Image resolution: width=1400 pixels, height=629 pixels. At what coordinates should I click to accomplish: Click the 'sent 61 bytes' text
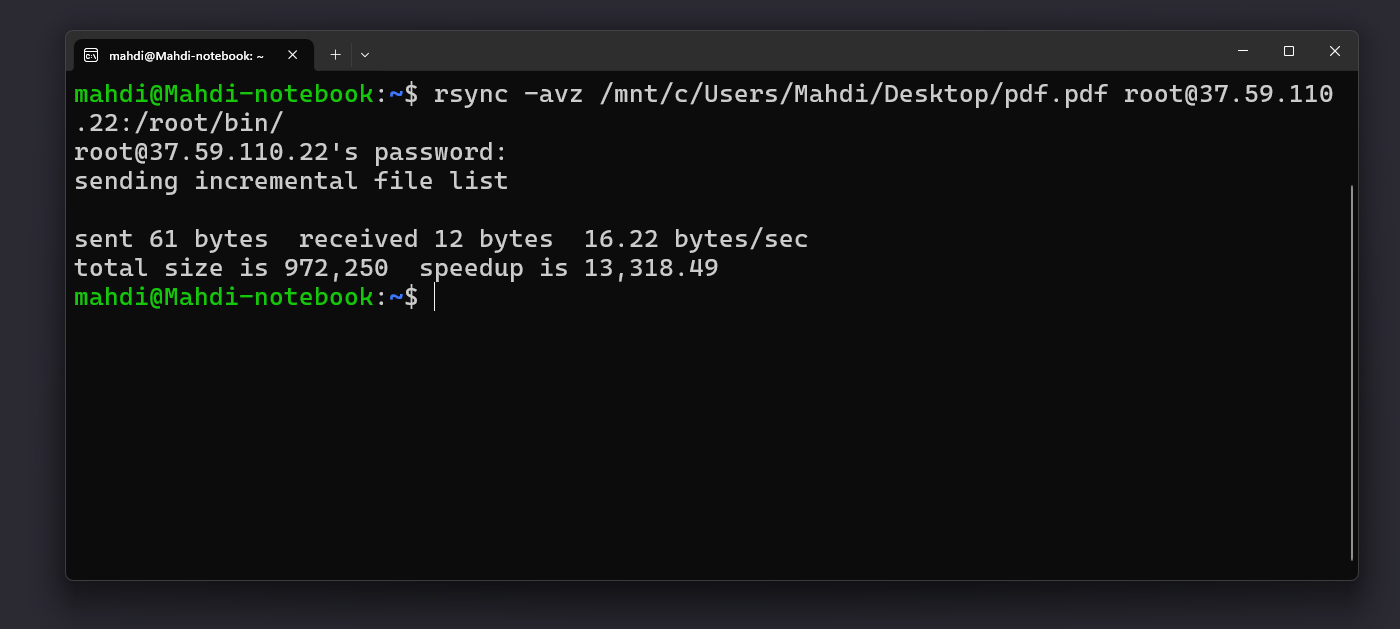[171, 240]
